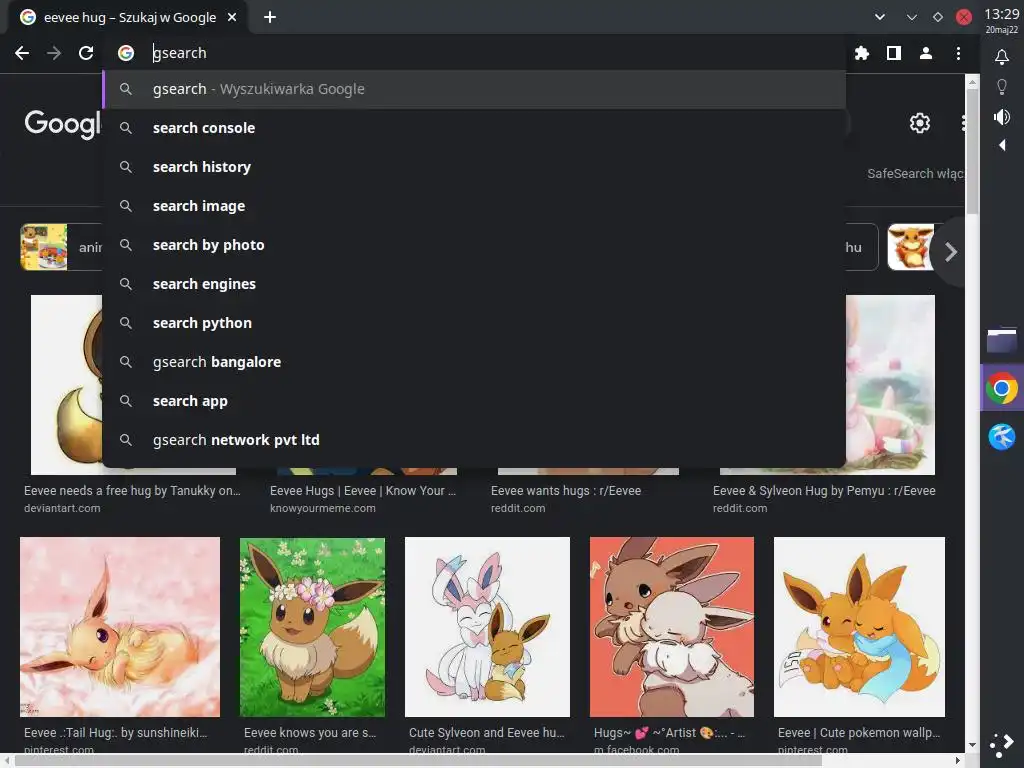Screen dimensions: 1024x768
Task: Open 'Eevee needs a free hug by Tanukky' link
Action: pyautogui.click(x=132, y=490)
